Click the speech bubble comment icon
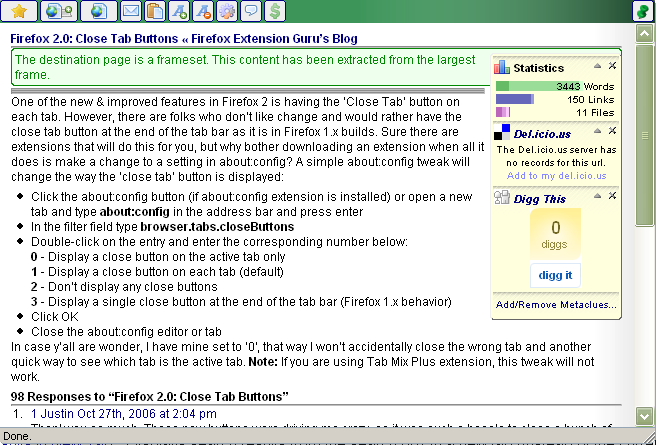This screenshot has height=445, width=656. click(250, 11)
